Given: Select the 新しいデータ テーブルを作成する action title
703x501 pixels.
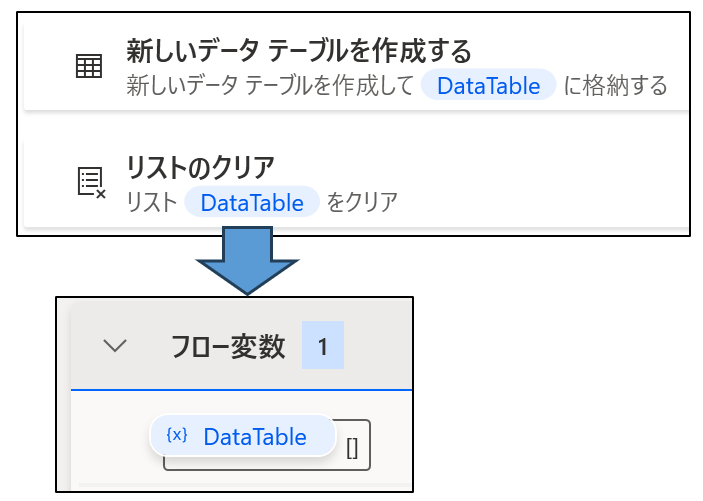Looking at the screenshot, I should (299, 51).
